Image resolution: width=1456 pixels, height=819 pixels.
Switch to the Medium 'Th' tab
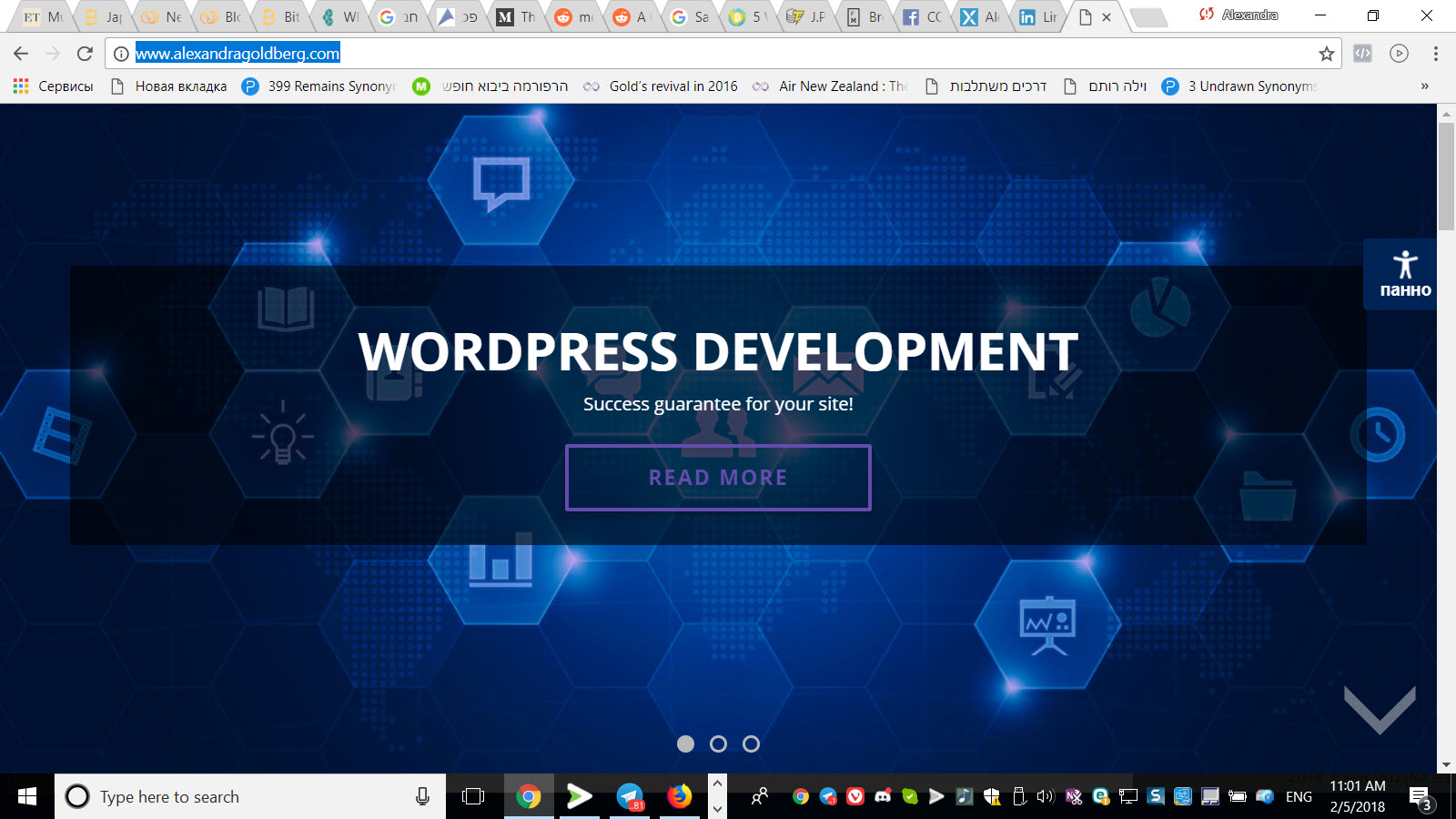click(x=515, y=16)
